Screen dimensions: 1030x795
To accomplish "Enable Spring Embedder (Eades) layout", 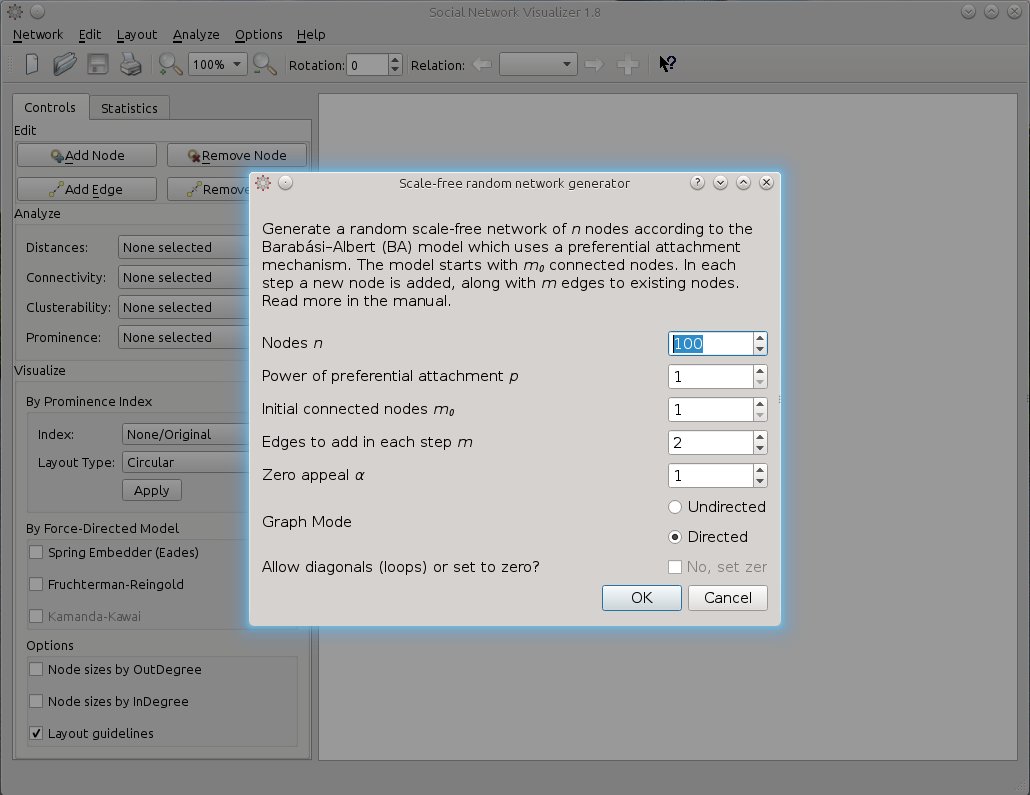I will pyautogui.click(x=36, y=553).
